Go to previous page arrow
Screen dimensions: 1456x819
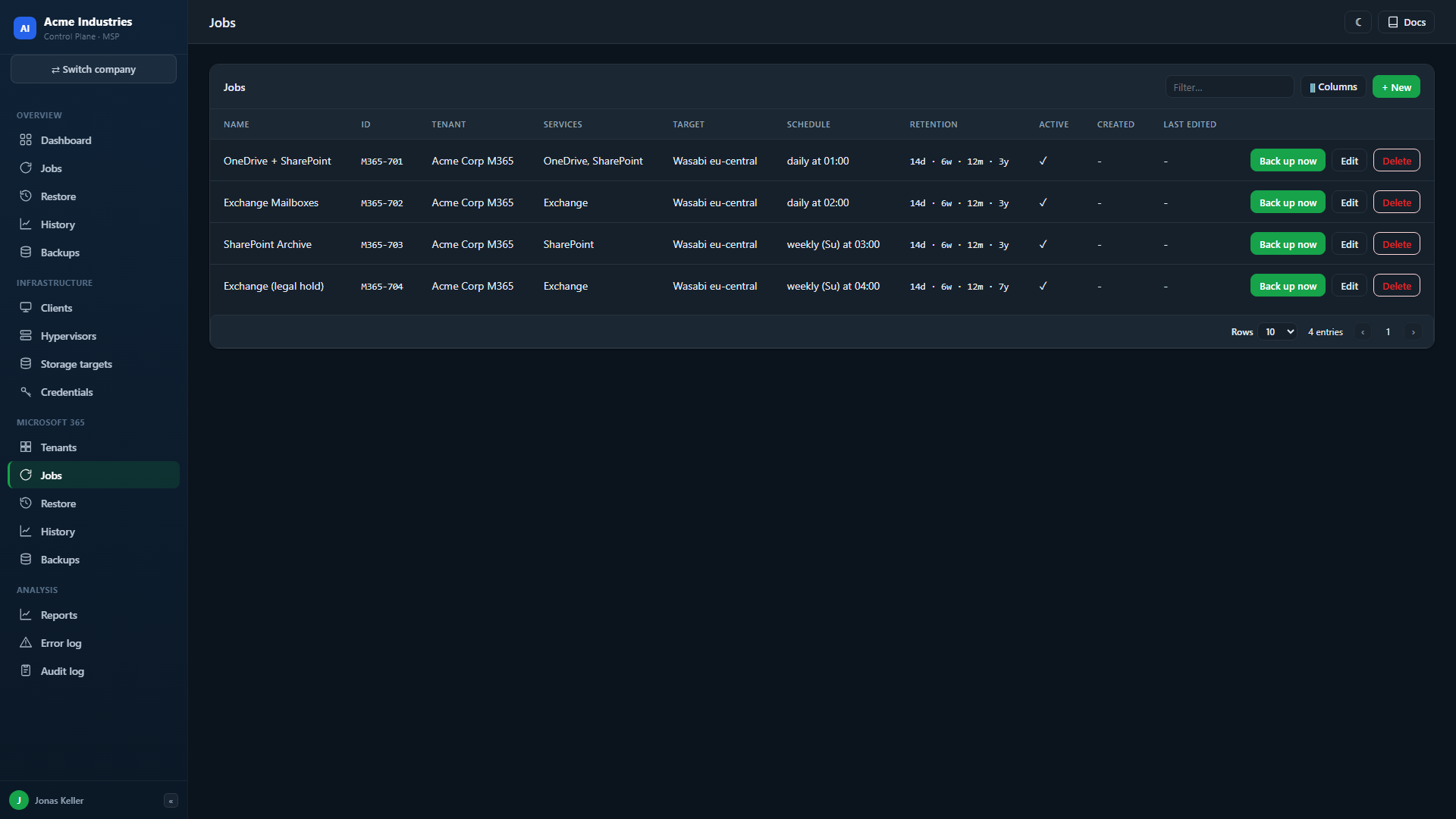point(1363,332)
